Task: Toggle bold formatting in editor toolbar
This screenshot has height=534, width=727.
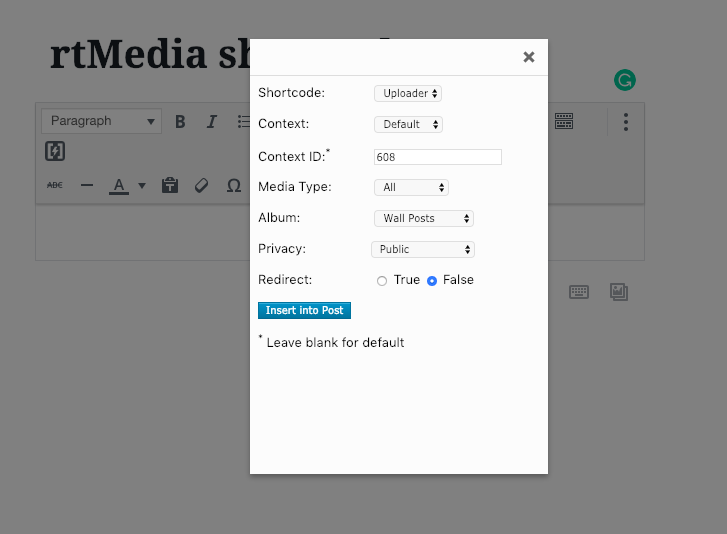Action: tap(181, 122)
